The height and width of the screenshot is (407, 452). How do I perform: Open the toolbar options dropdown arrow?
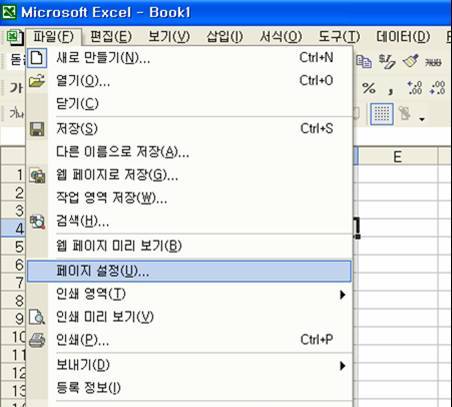point(422,119)
